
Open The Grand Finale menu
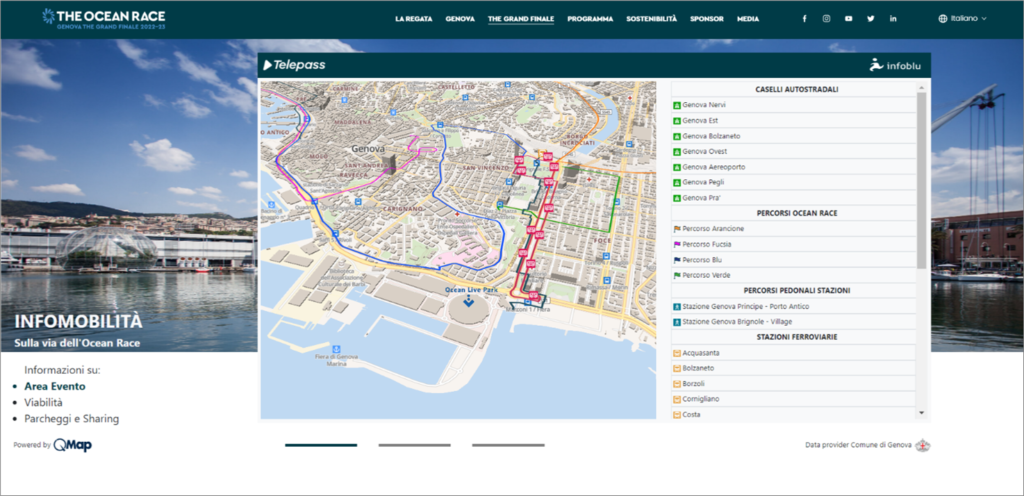(520, 19)
